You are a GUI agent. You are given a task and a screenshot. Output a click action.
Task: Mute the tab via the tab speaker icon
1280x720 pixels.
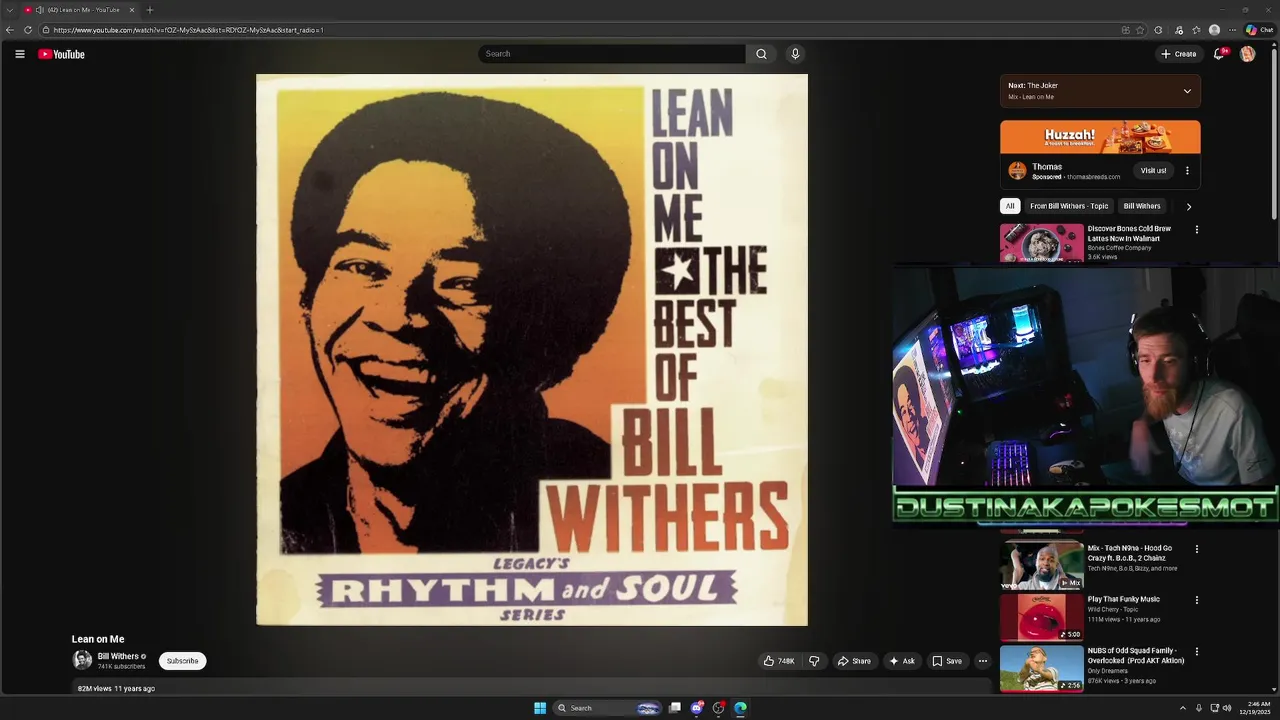(40, 10)
